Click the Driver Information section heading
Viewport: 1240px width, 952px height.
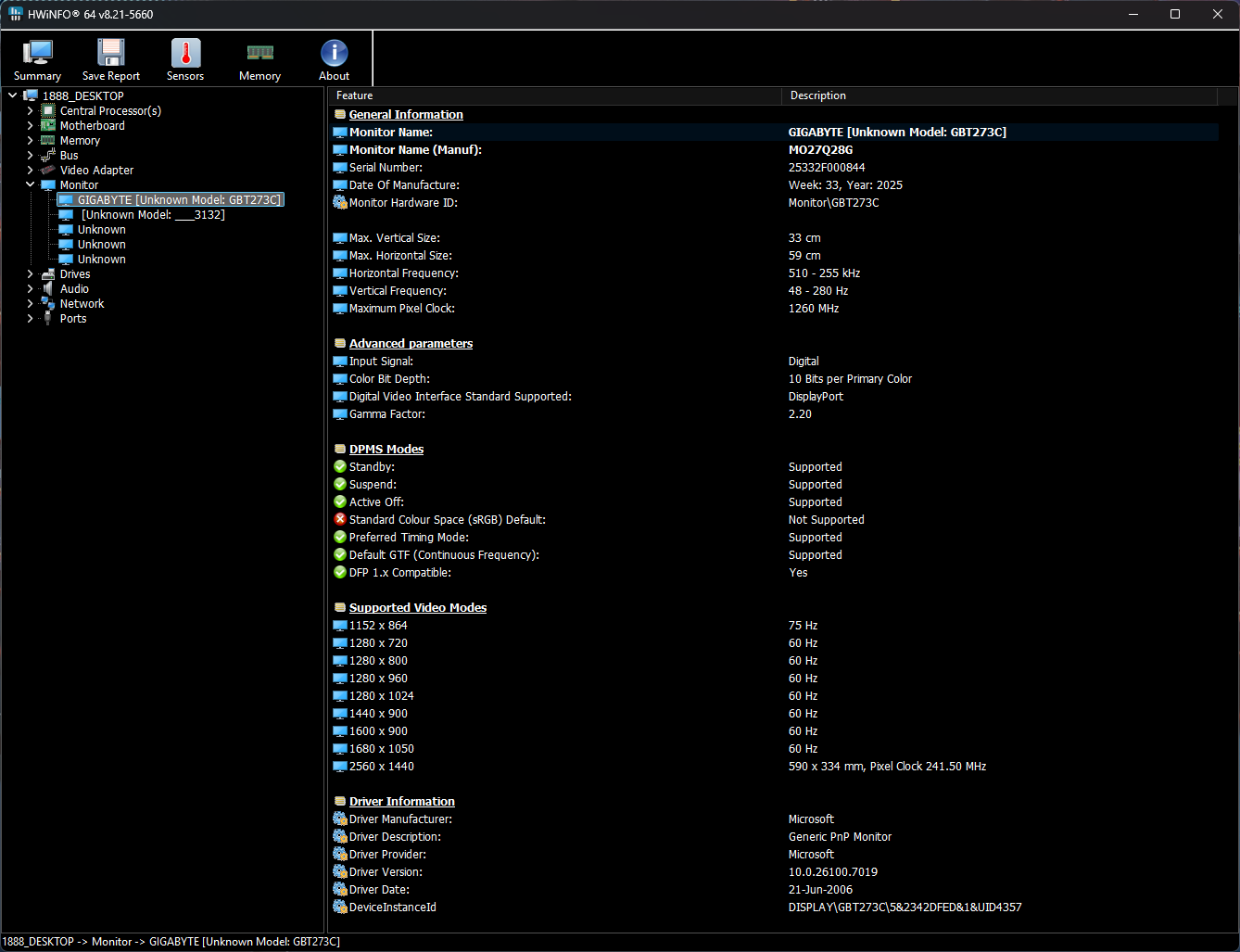point(402,801)
